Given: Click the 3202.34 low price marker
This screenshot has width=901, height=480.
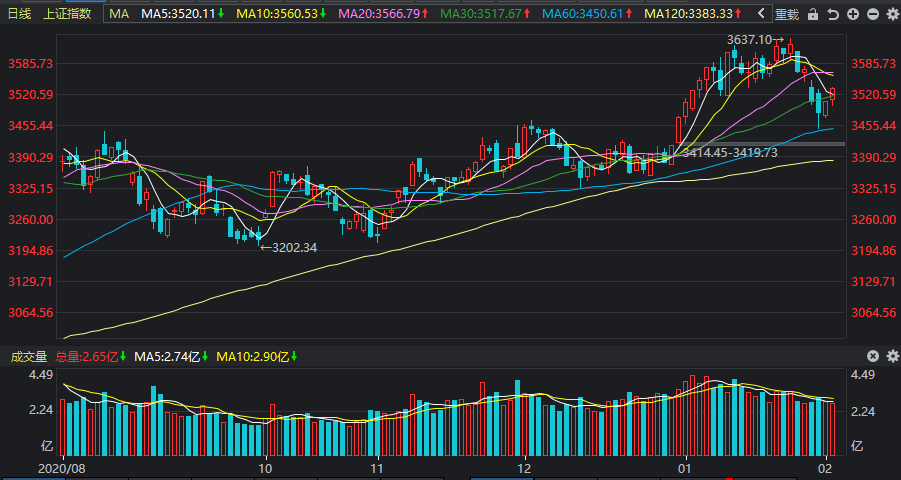Looking at the screenshot, I should (288, 248).
